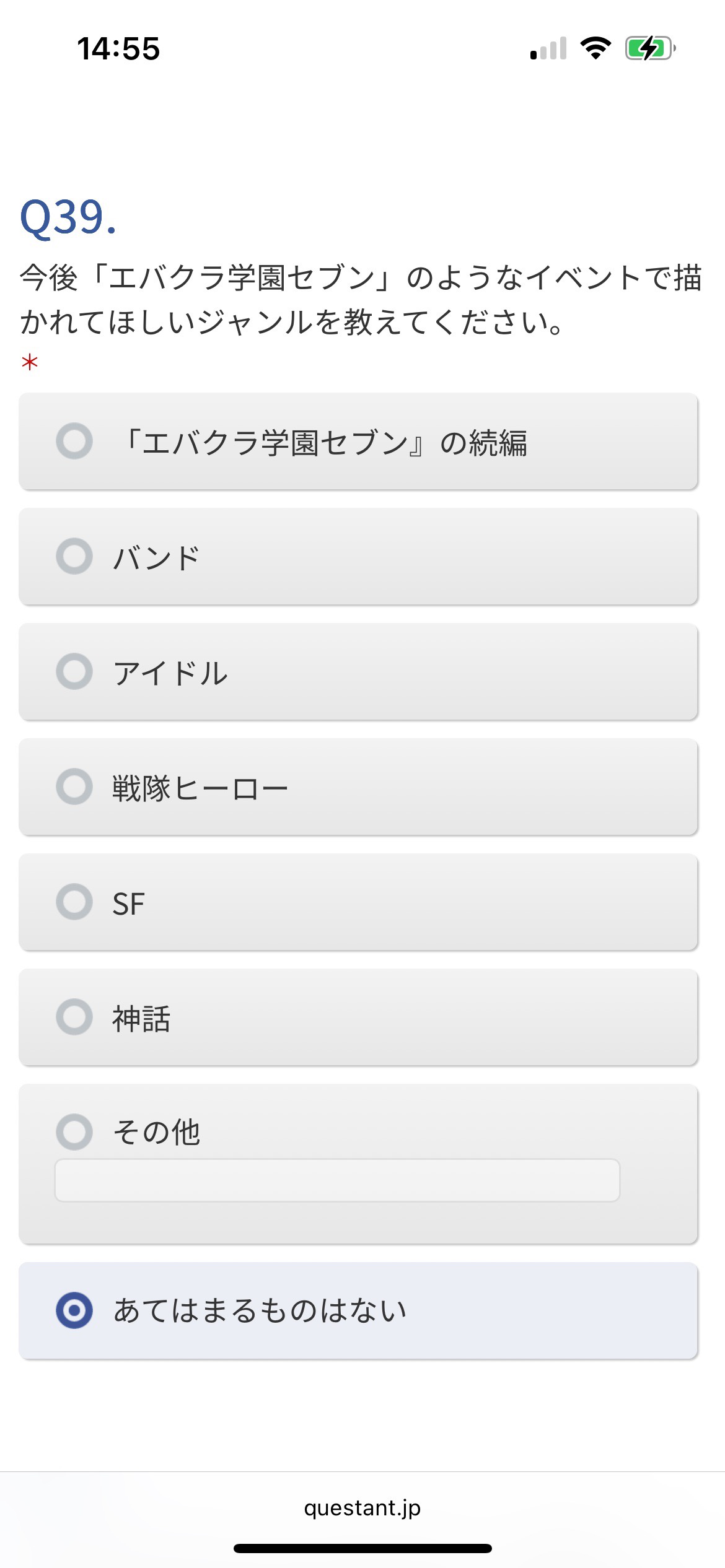The width and height of the screenshot is (725, 1568).
Task: Select the バンド radio button
Action: coord(74,556)
